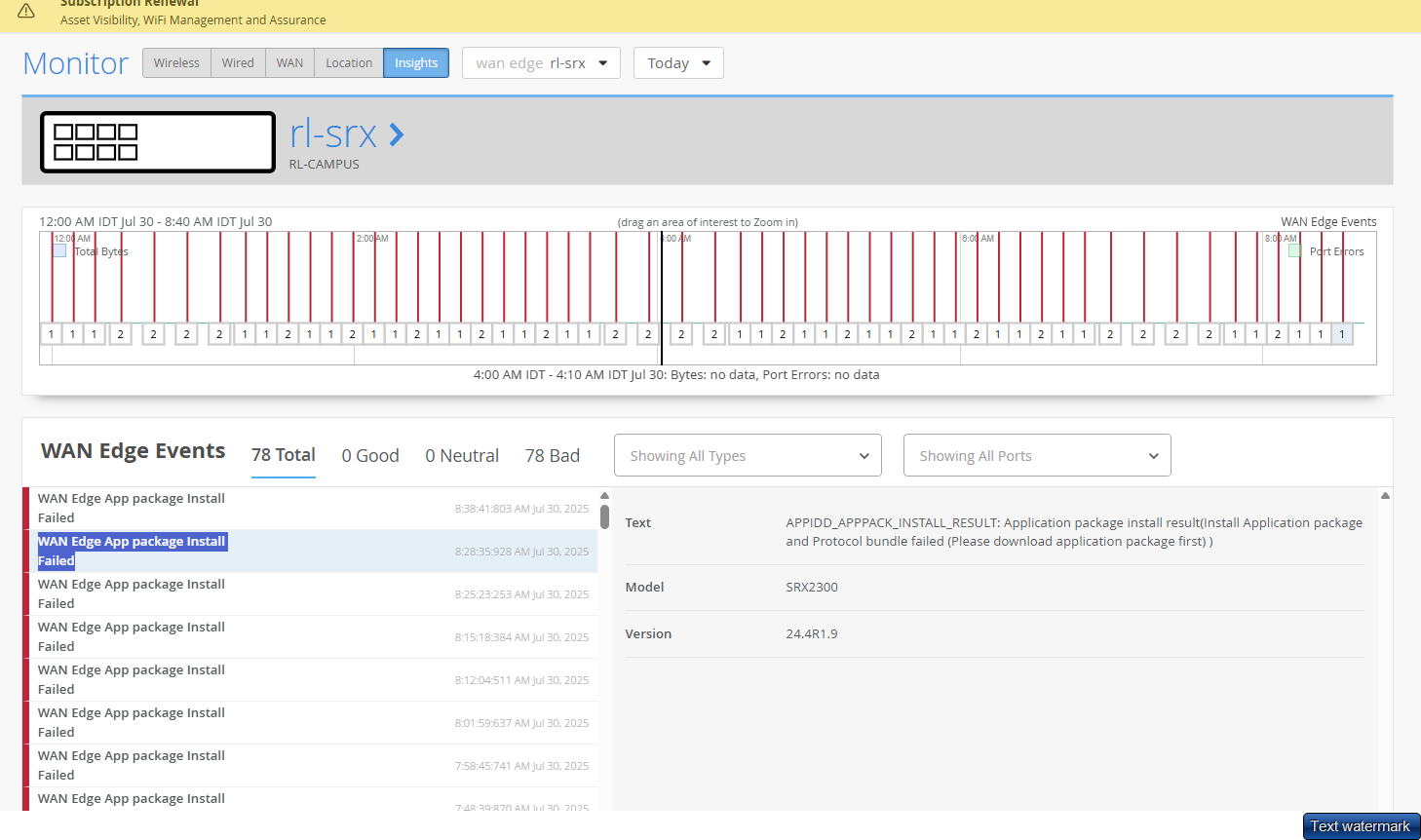Filter events by 78 Bad
Viewport: 1421px width, 840px height.
553,455
